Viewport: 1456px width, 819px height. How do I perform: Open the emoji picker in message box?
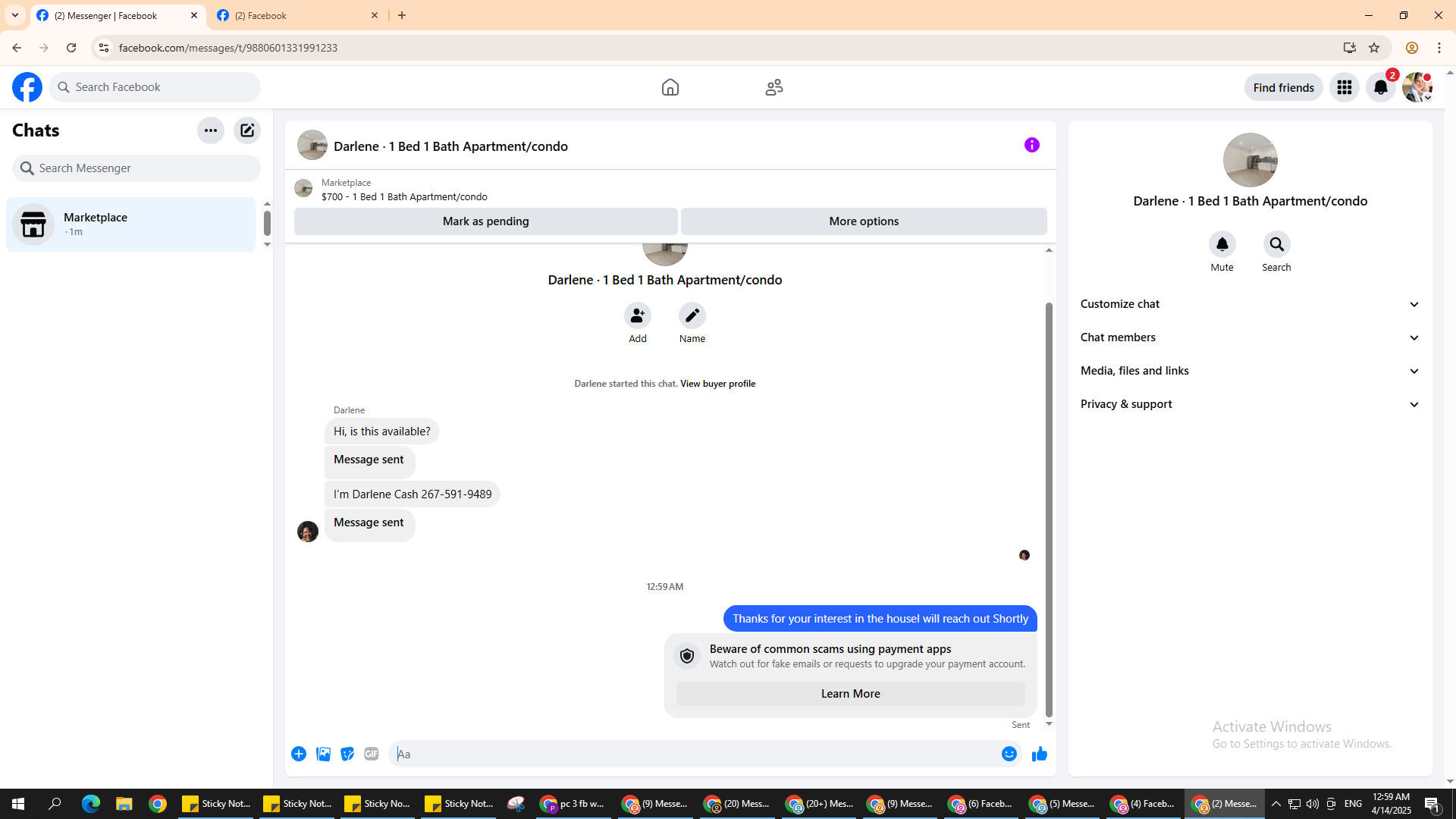tap(1009, 754)
